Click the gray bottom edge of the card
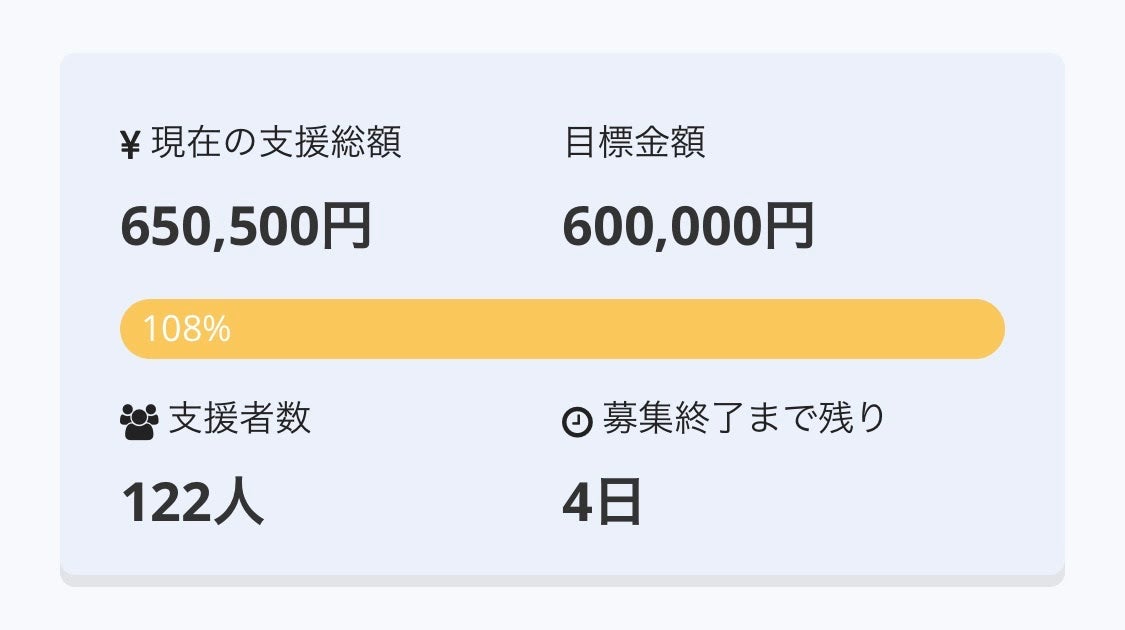The width and height of the screenshot is (1125, 630). coord(562,580)
